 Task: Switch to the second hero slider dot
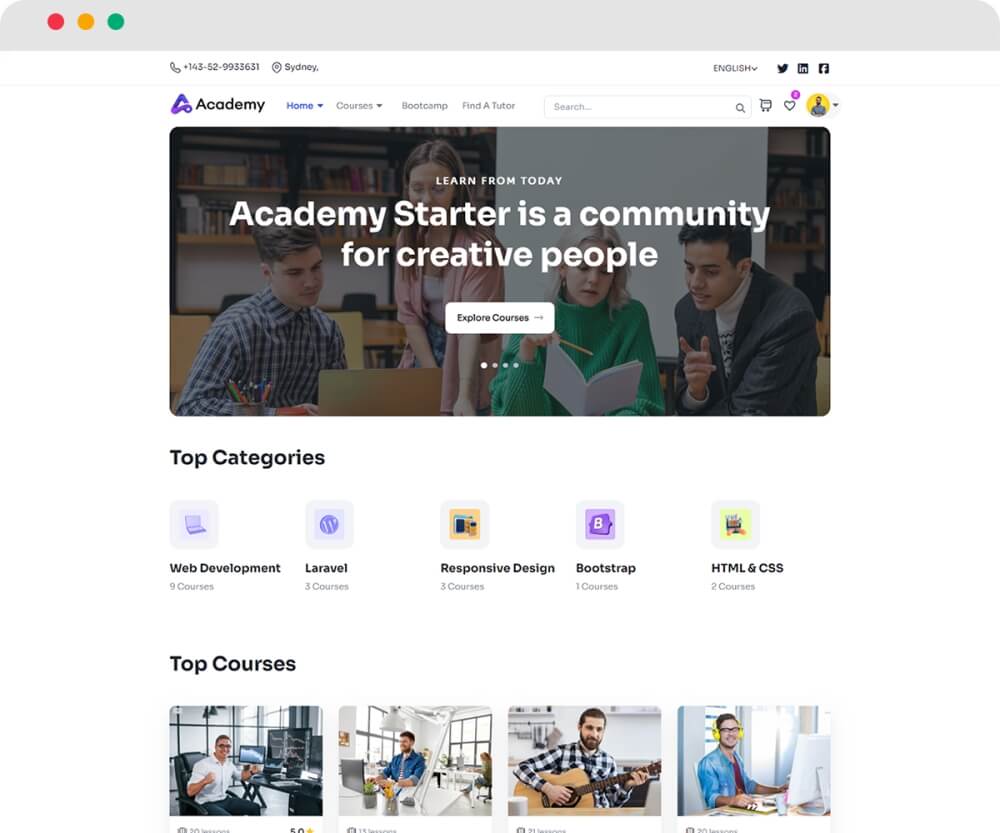pos(495,365)
